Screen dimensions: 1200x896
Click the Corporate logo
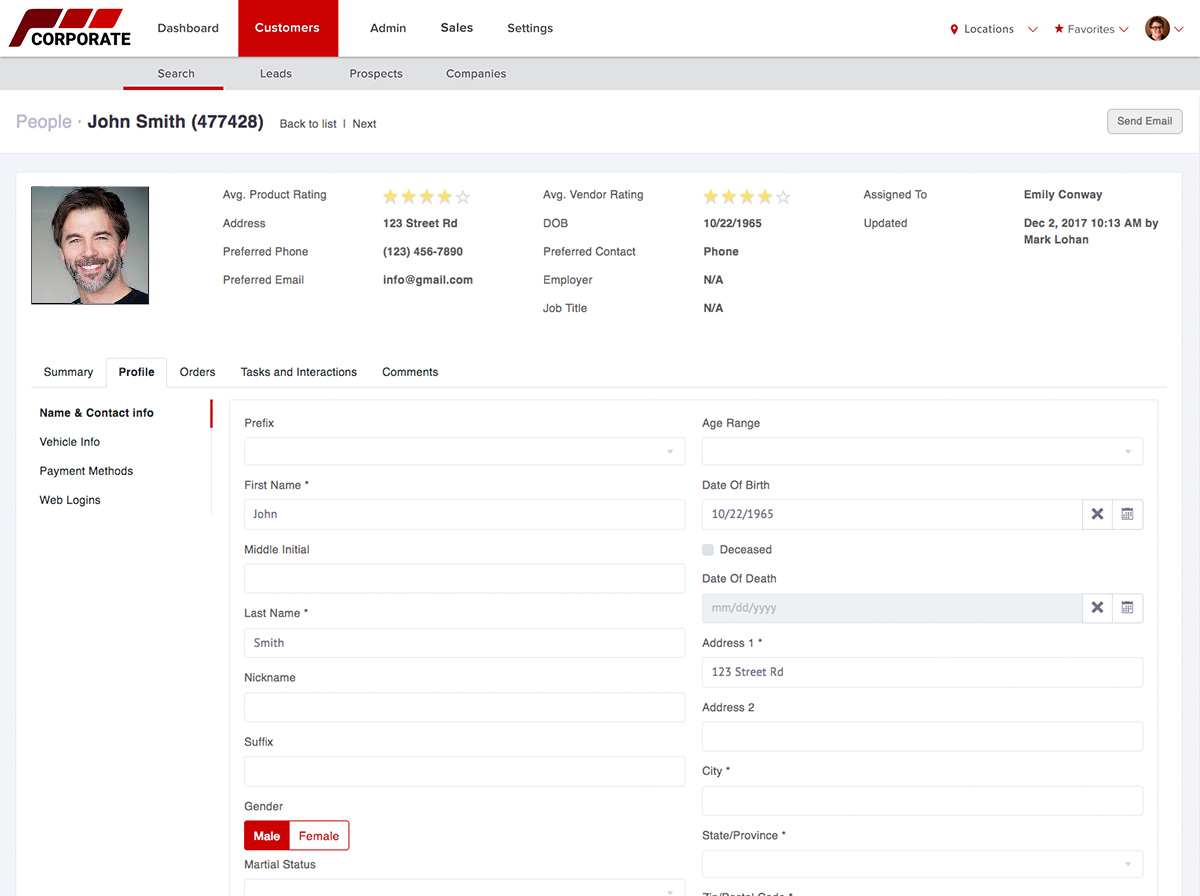[70, 28]
